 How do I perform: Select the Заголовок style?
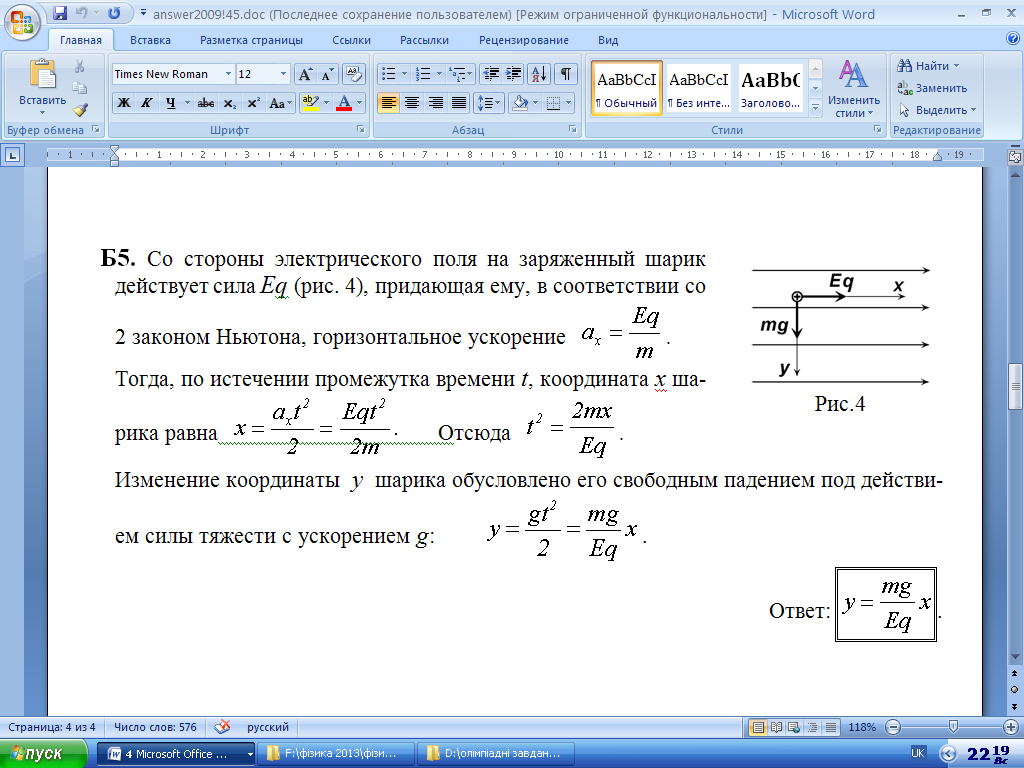click(771, 88)
